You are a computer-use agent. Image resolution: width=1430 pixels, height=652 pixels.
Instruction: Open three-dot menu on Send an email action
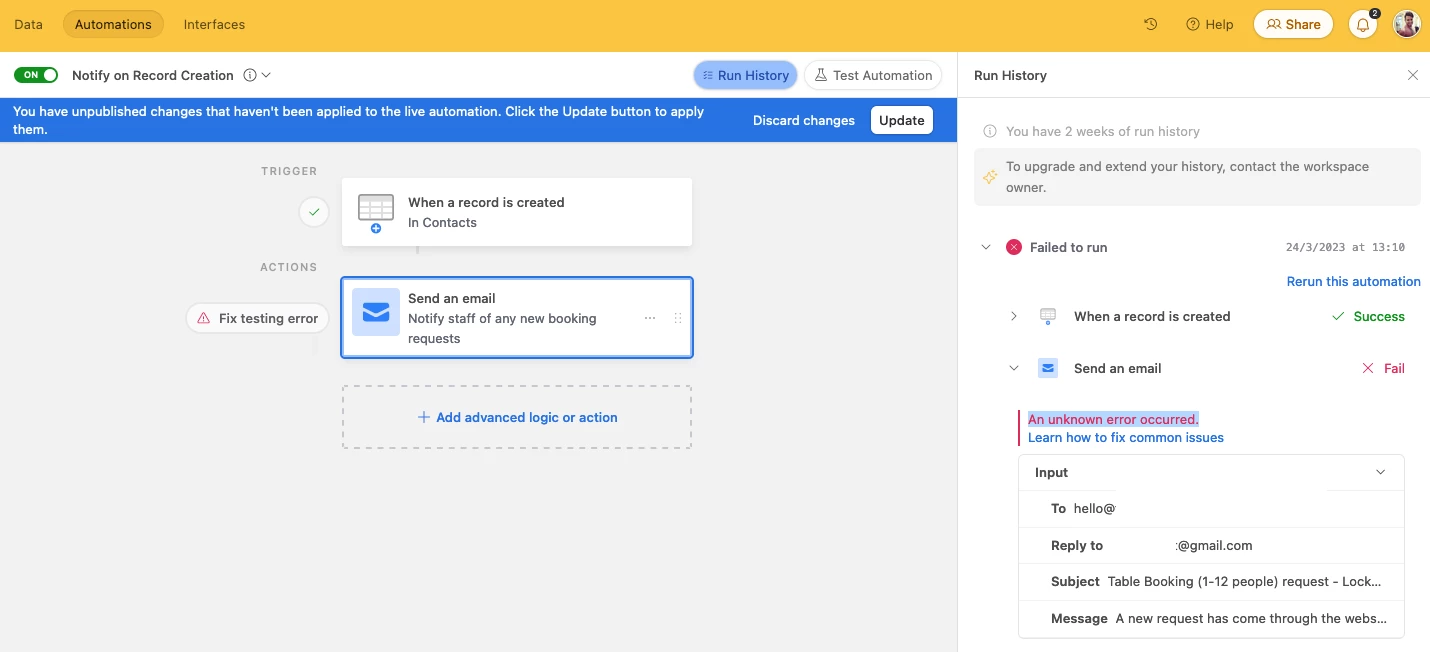pyautogui.click(x=650, y=318)
